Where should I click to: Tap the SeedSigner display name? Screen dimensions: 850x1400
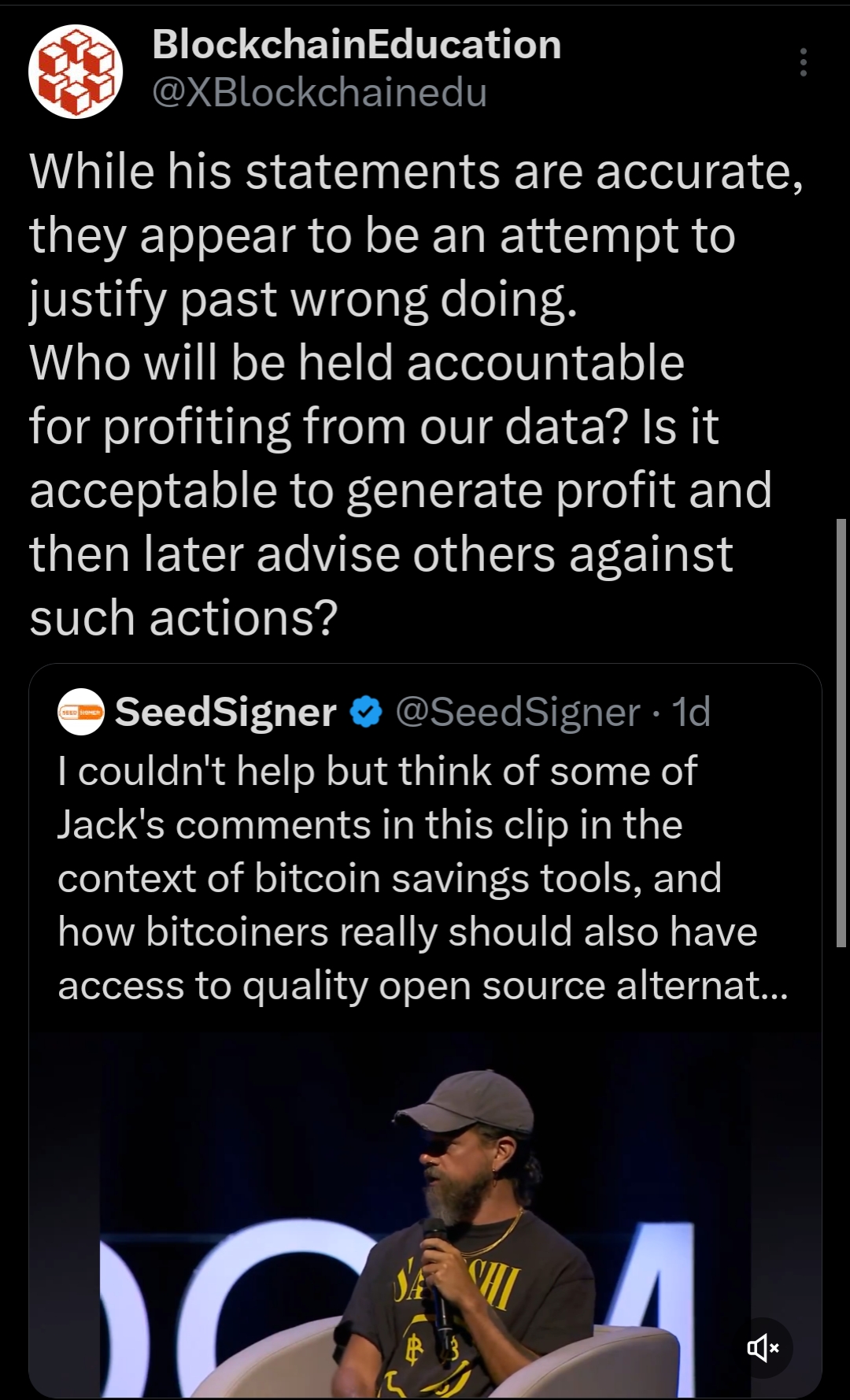tap(226, 712)
